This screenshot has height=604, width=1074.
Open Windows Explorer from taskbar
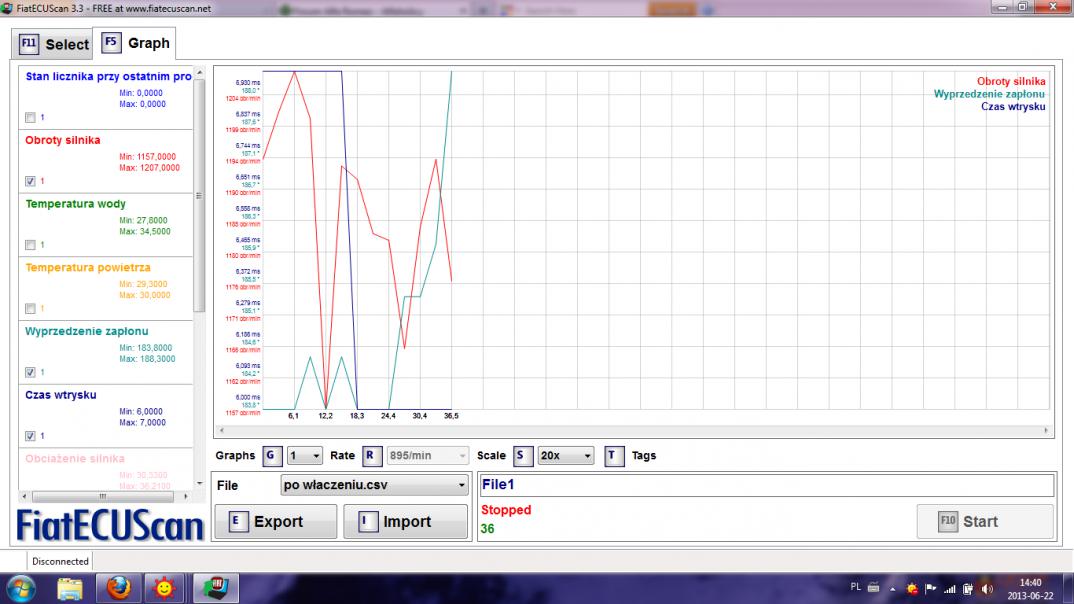pos(70,589)
